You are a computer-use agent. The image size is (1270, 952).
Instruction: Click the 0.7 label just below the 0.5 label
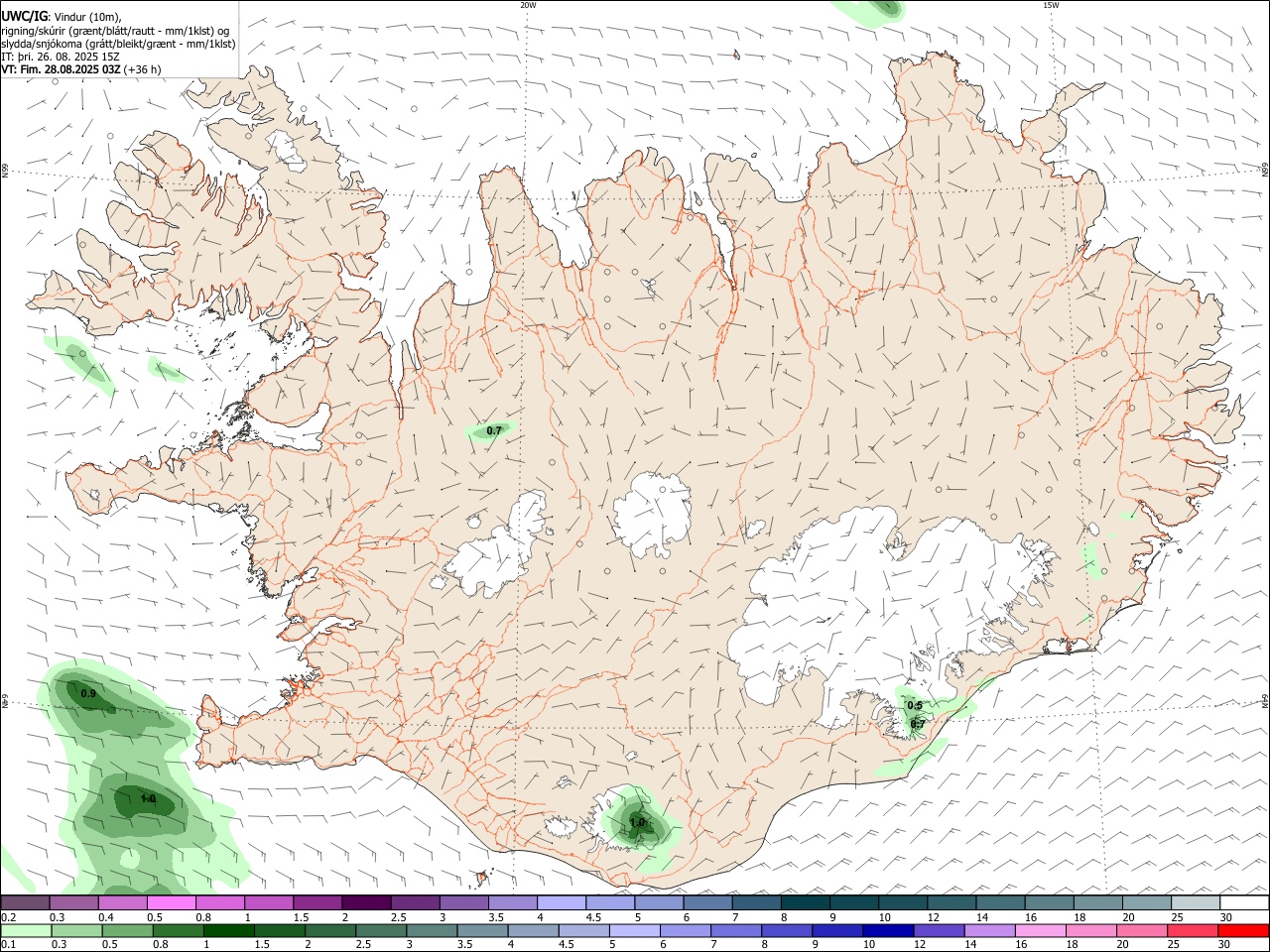pos(918,724)
